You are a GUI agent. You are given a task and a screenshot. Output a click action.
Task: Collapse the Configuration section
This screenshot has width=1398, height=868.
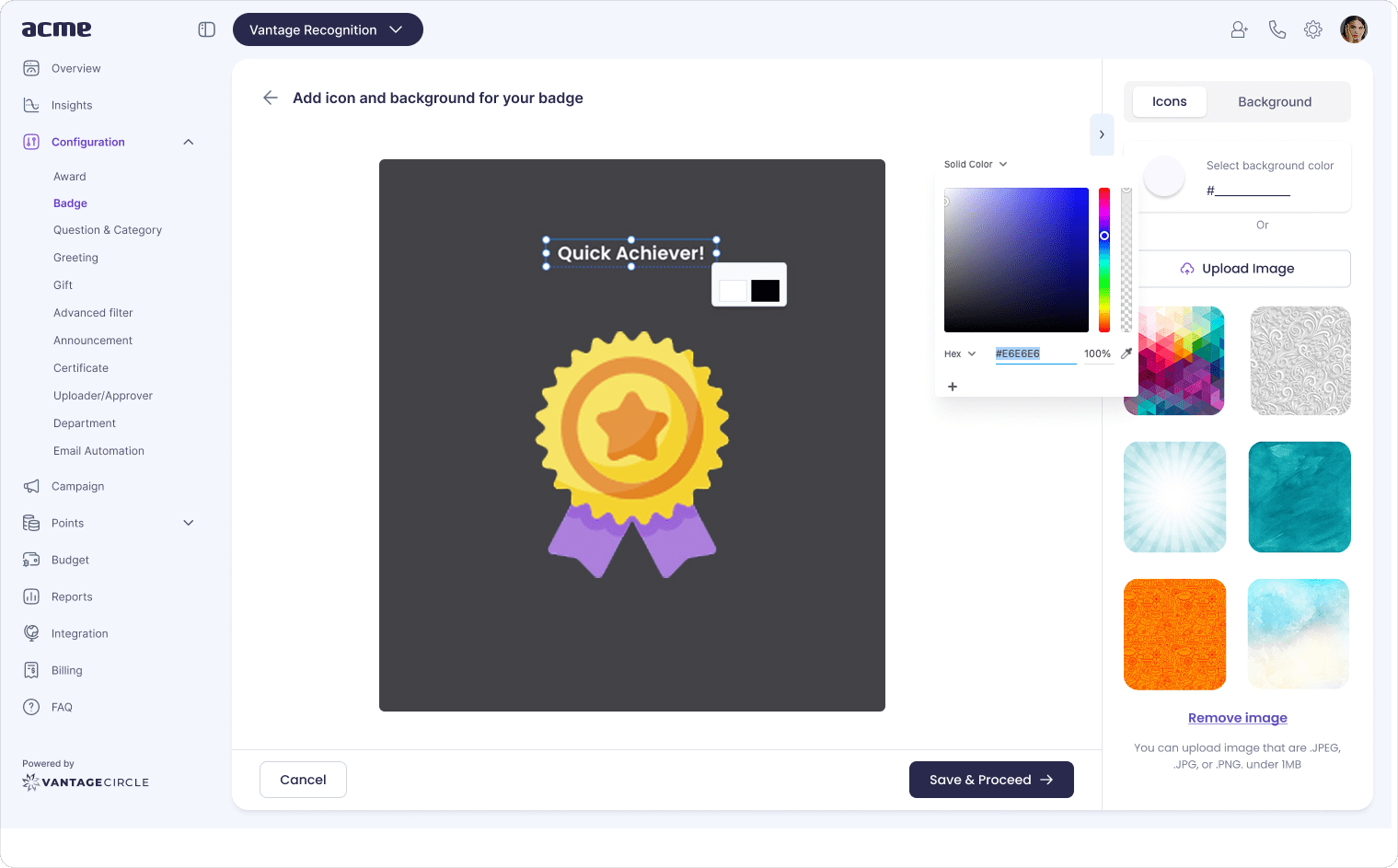(x=189, y=142)
